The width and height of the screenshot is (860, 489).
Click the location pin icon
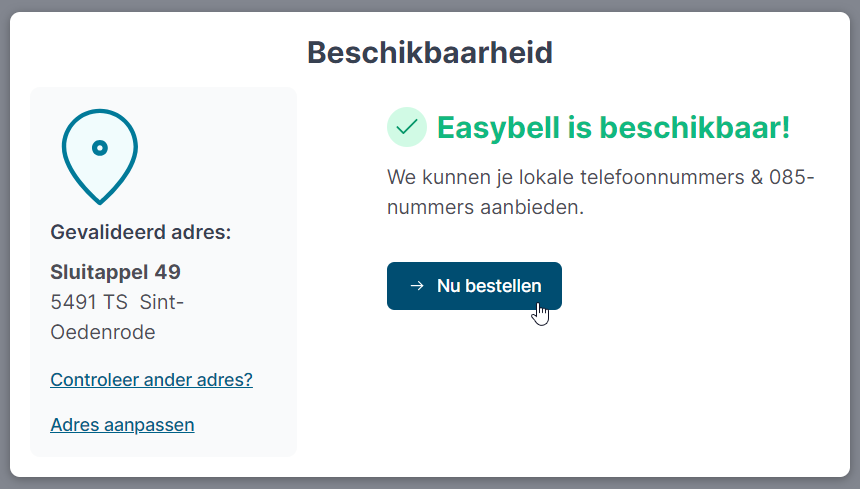tap(99, 156)
